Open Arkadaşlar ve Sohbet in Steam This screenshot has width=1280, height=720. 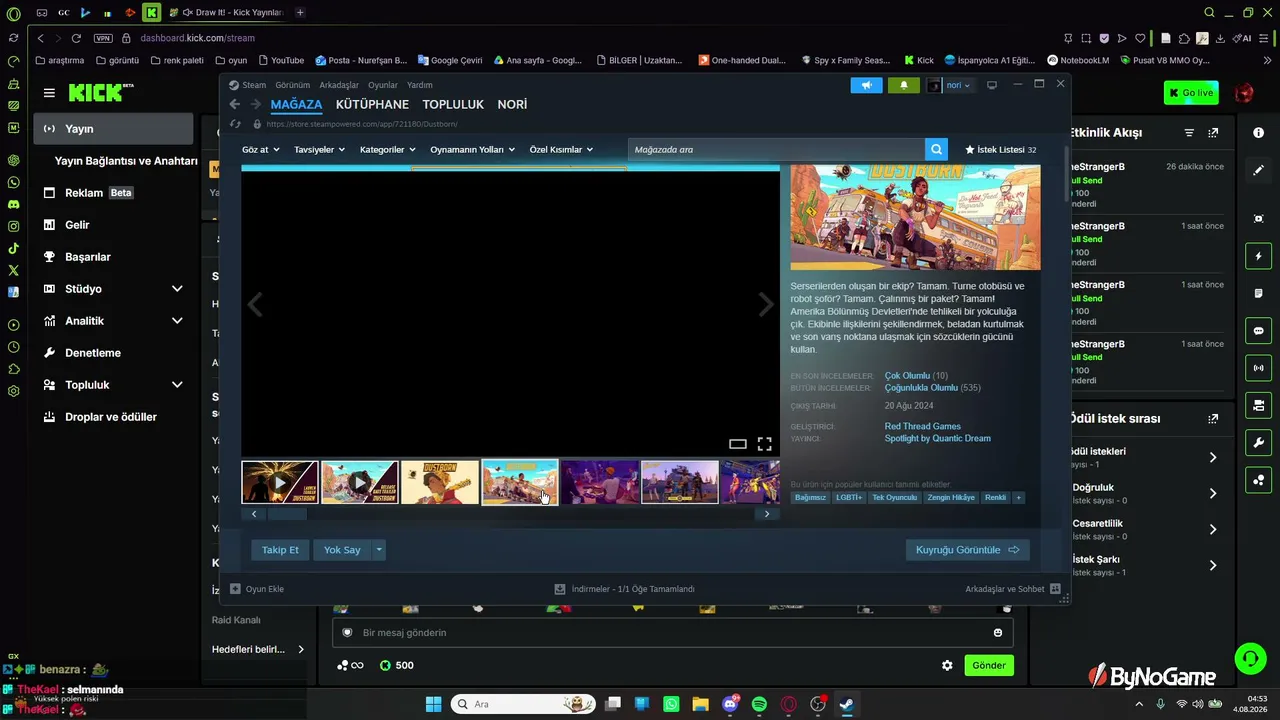[1012, 589]
